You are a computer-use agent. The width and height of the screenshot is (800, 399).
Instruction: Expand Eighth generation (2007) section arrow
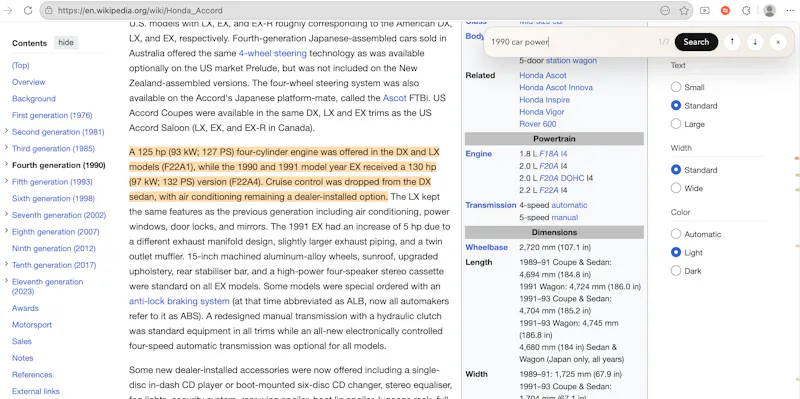(x=6, y=231)
